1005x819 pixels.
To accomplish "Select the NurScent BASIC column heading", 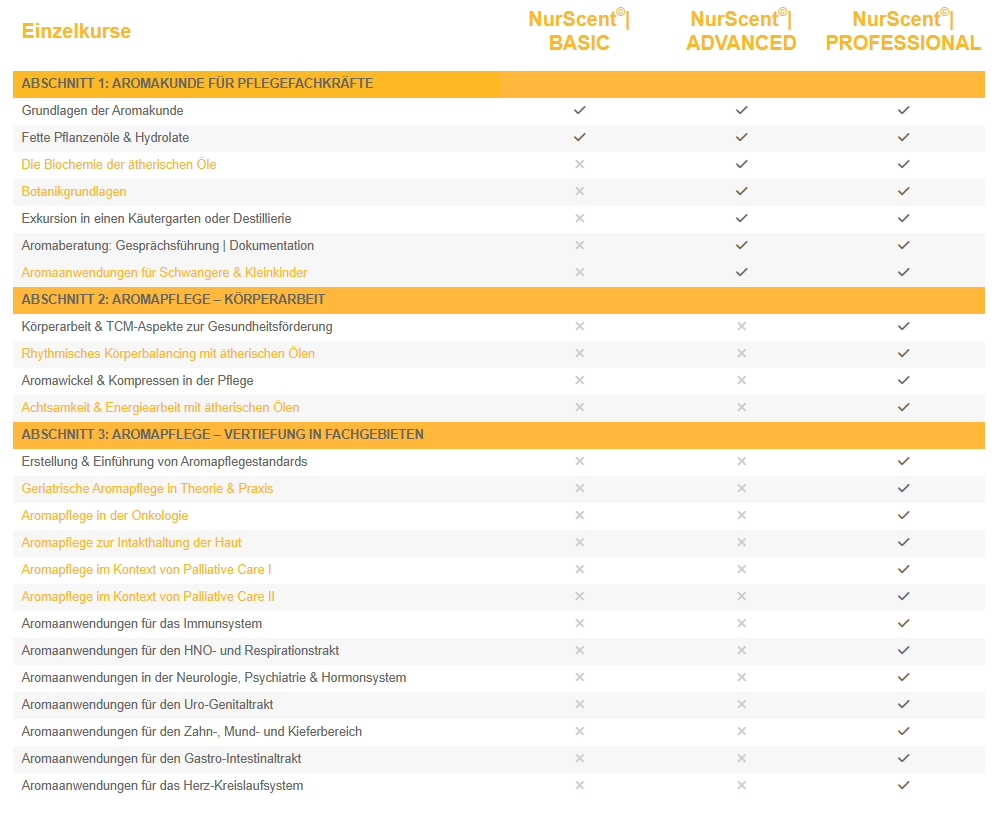I will point(579,30).
